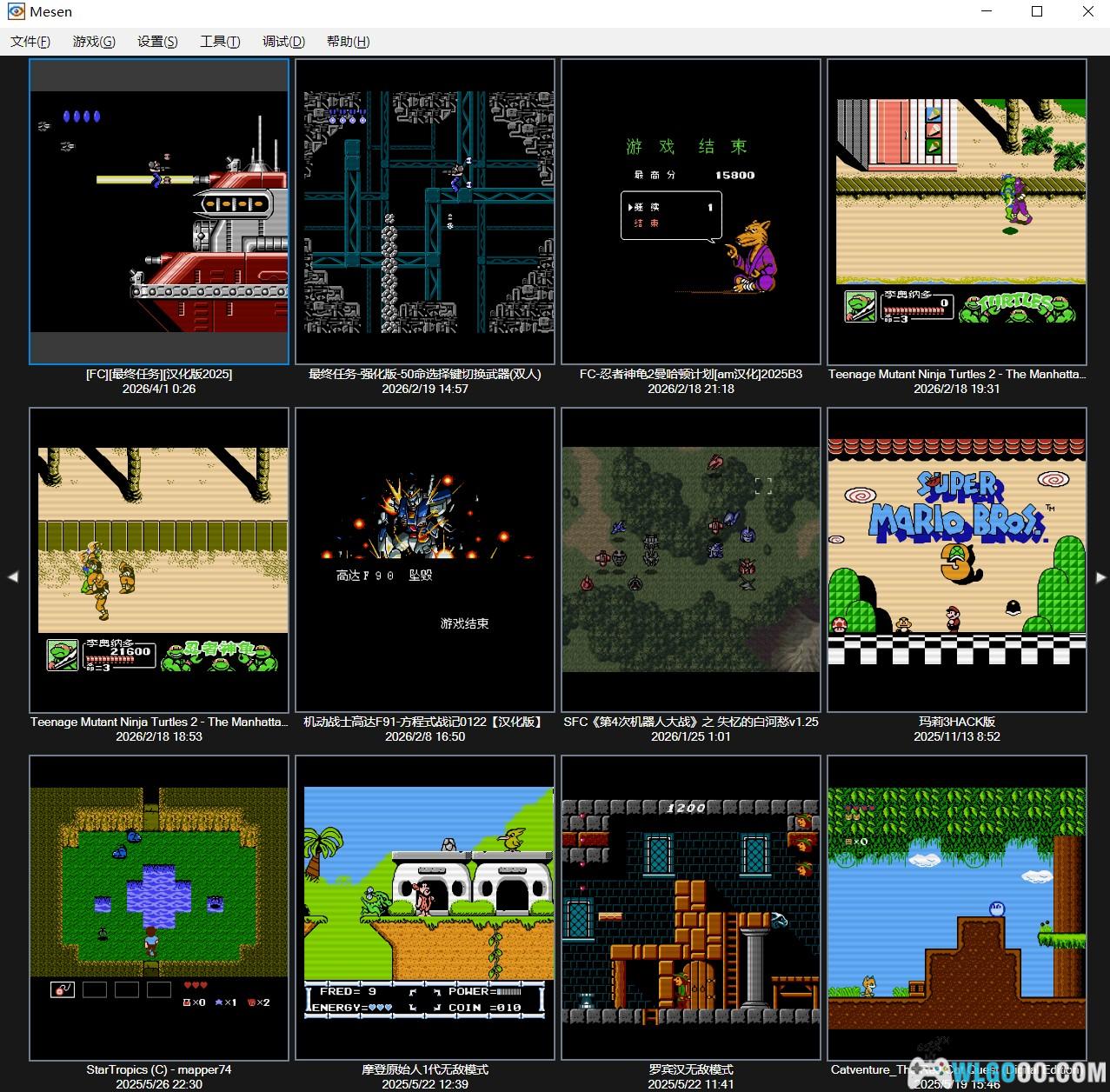
Task: Launch 玛莉3HACK版 Super Mario Bros 3 thumbnail
Action: [x=957, y=560]
